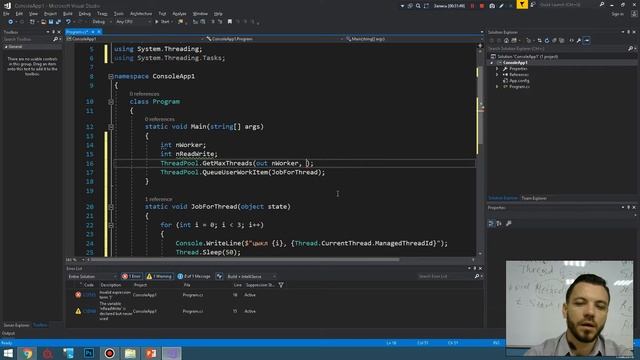Click the Start debugging button

162,22
